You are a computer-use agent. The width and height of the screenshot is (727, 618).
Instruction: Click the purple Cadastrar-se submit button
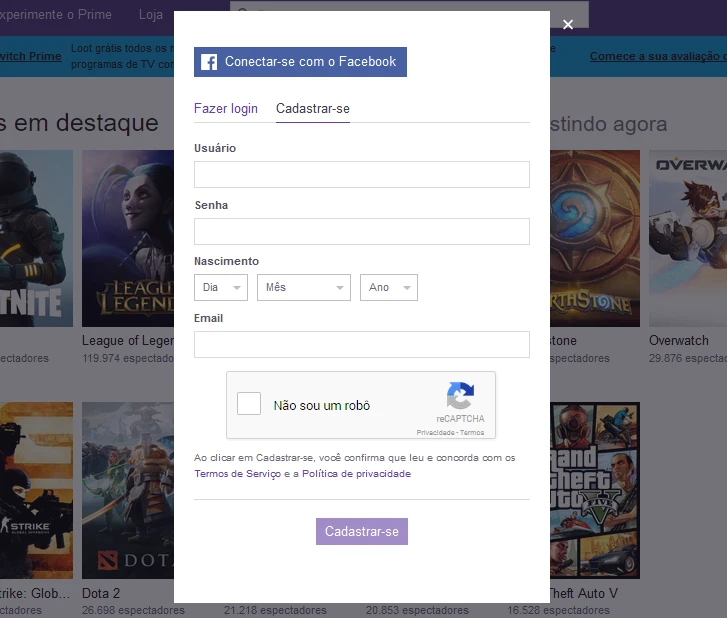[x=362, y=531]
